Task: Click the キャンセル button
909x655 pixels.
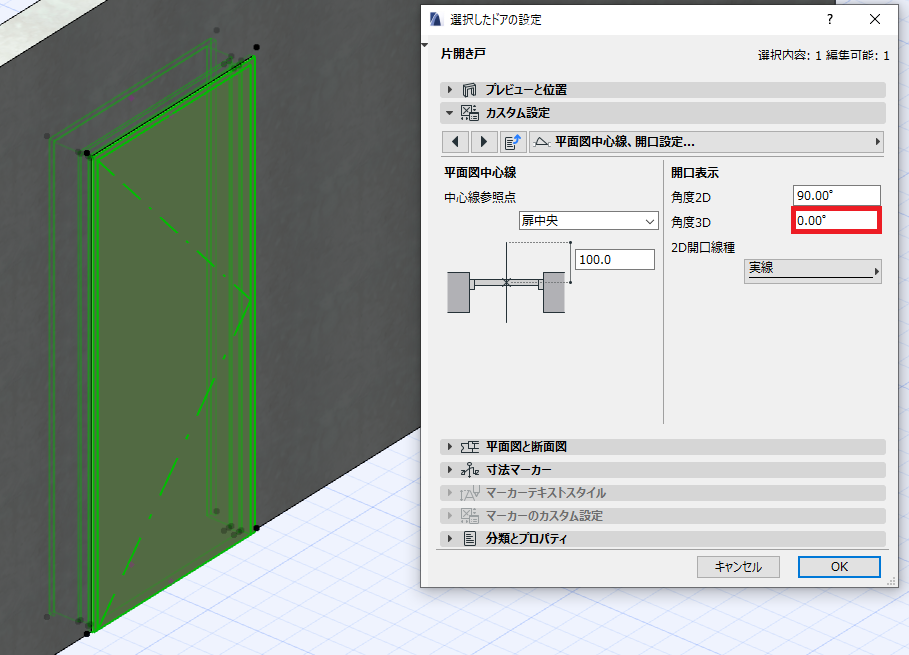Action: (x=738, y=566)
